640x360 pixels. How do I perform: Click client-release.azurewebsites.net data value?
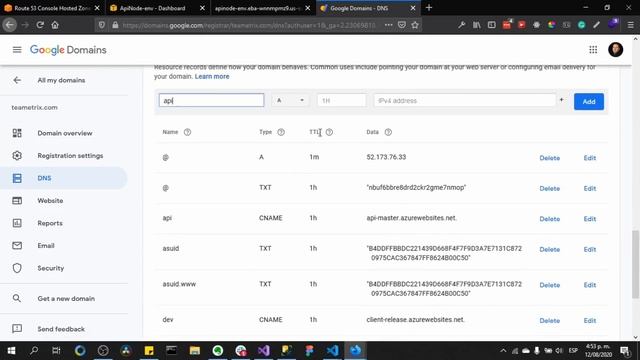(416, 320)
